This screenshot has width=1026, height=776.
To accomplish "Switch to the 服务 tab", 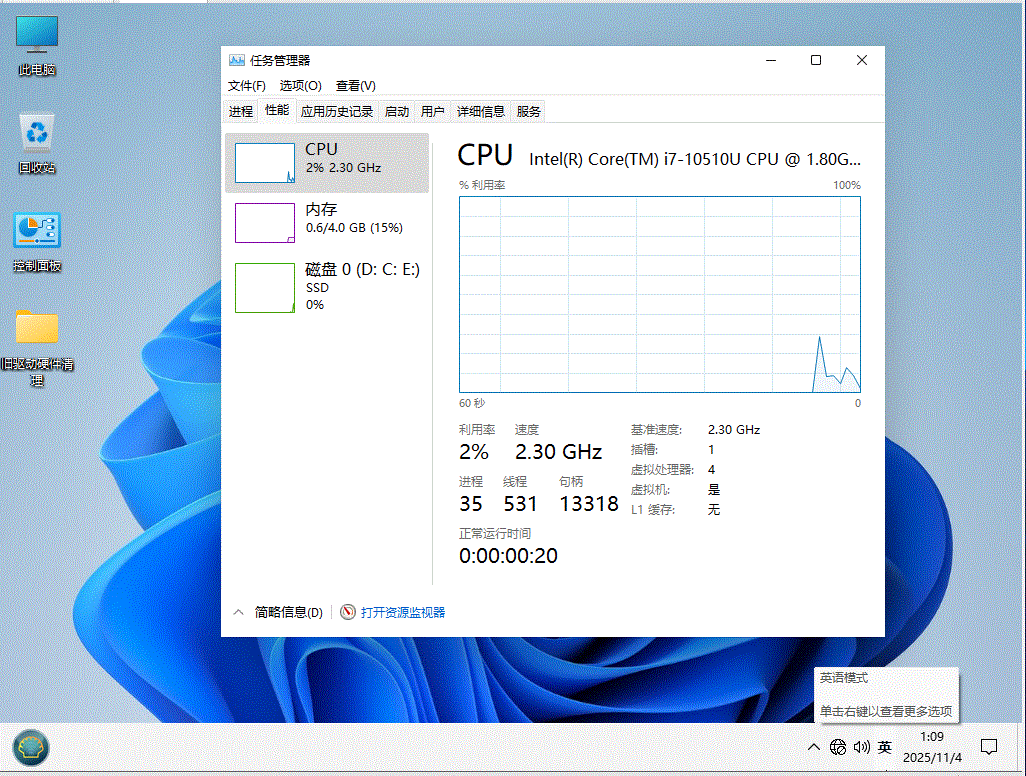I will click(x=527, y=111).
